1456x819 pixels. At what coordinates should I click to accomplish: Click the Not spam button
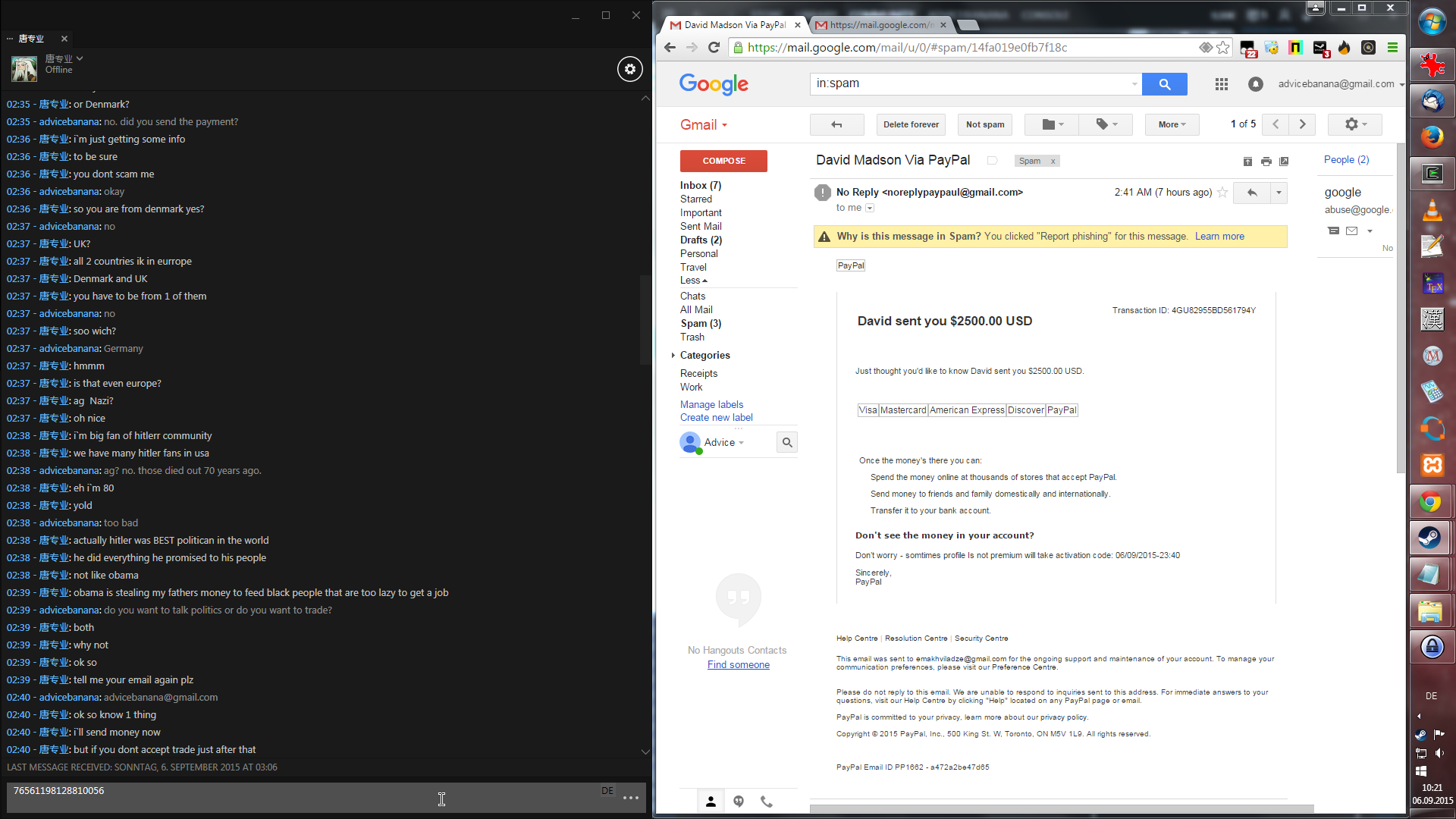pyautogui.click(x=984, y=124)
